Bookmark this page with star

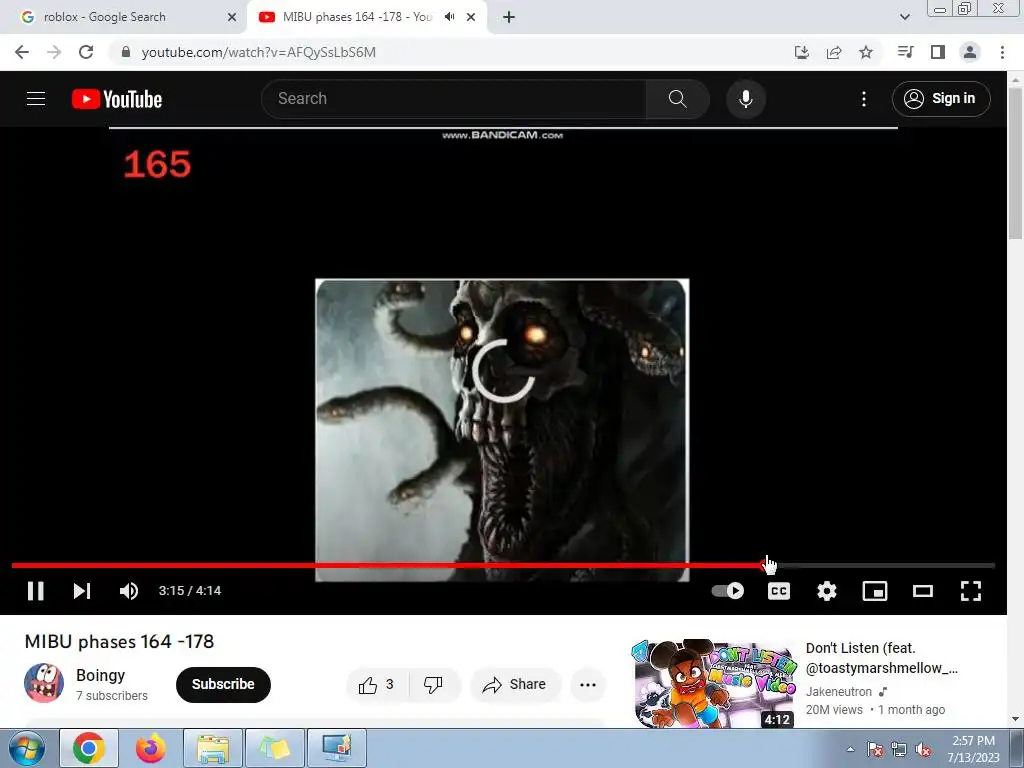tap(866, 52)
